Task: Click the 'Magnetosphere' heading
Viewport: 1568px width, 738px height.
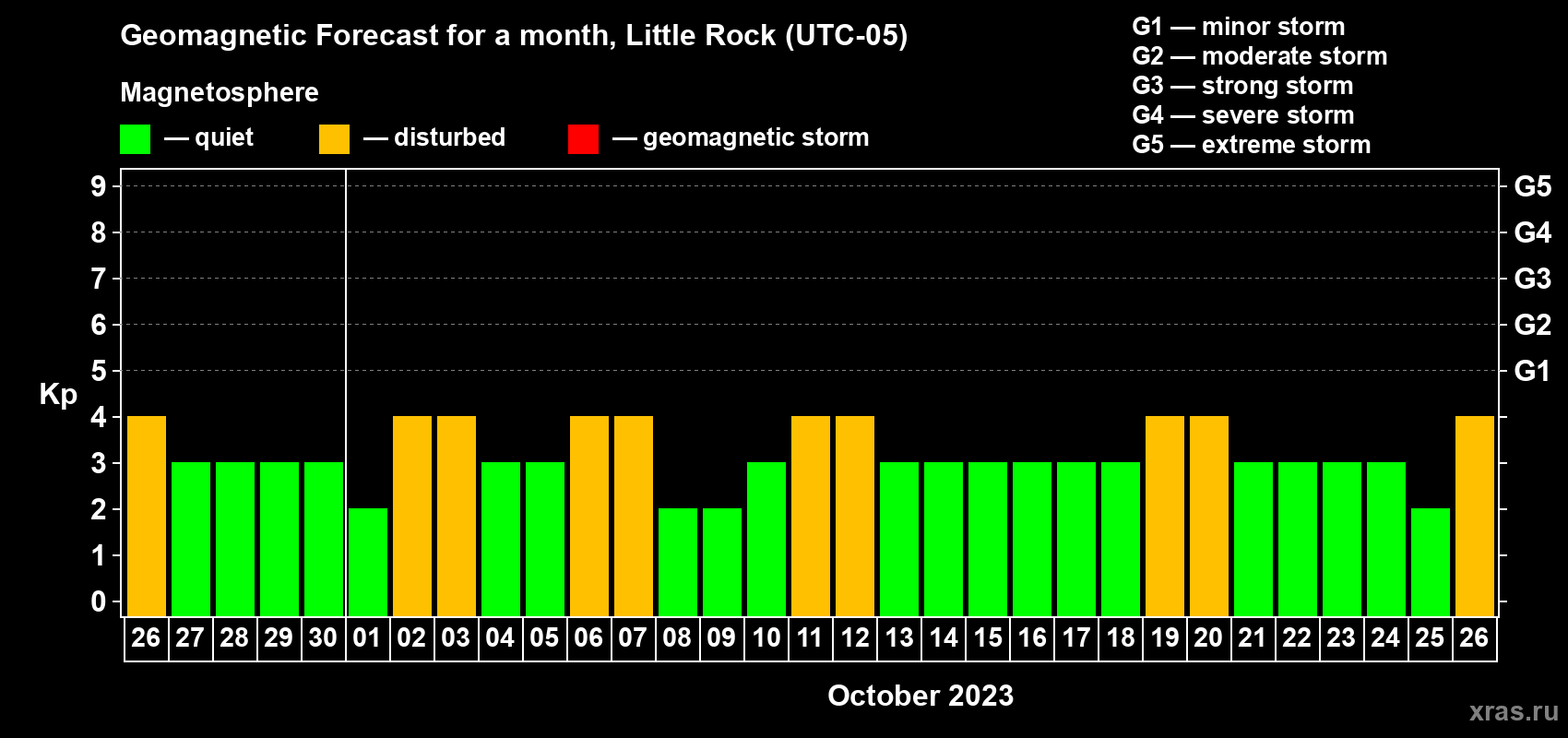Action: pyautogui.click(x=220, y=92)
